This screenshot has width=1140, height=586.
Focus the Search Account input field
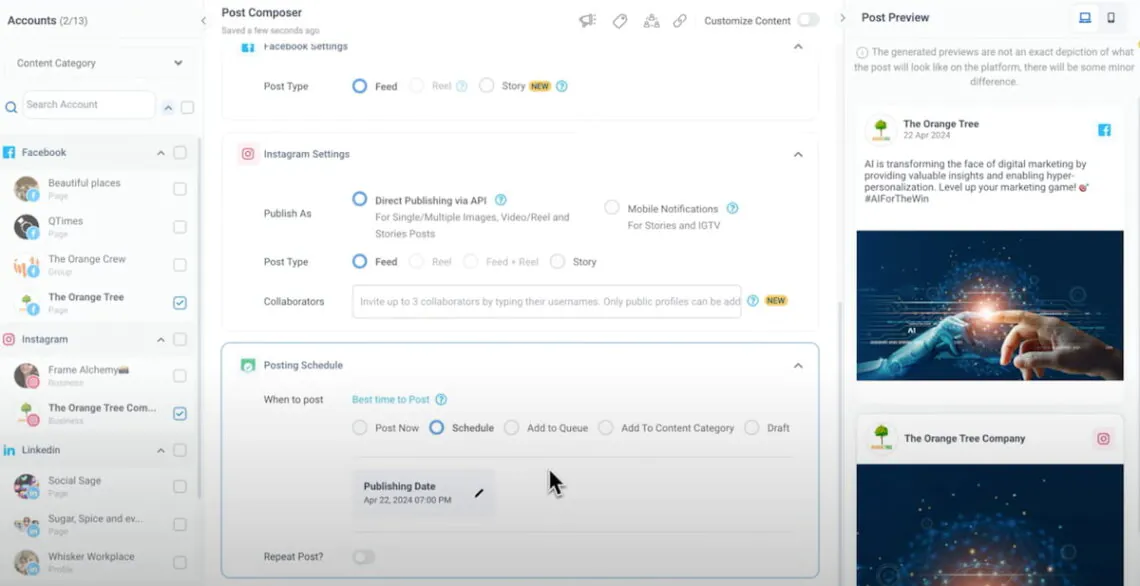pos(89,105)
